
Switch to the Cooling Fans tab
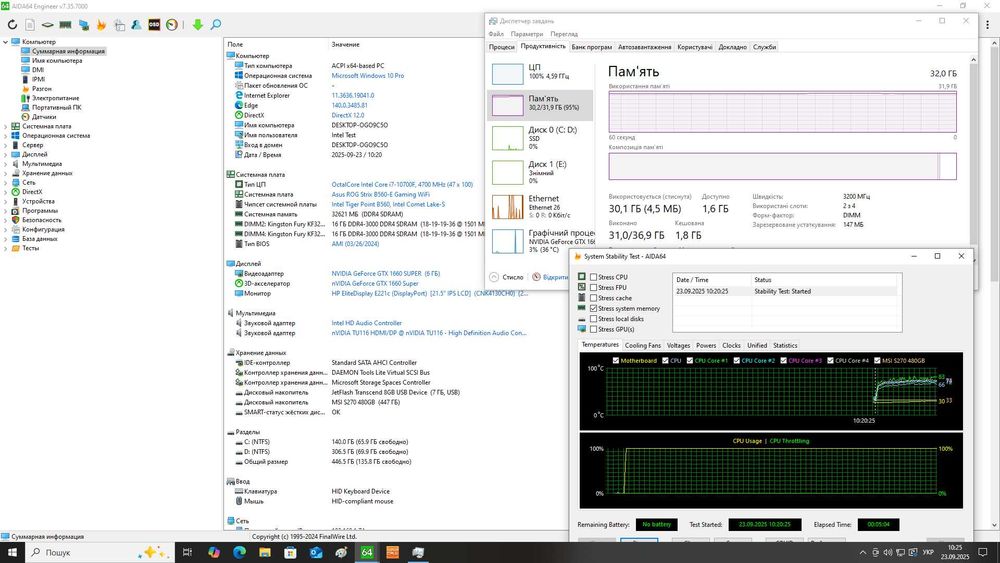(642, 346)
